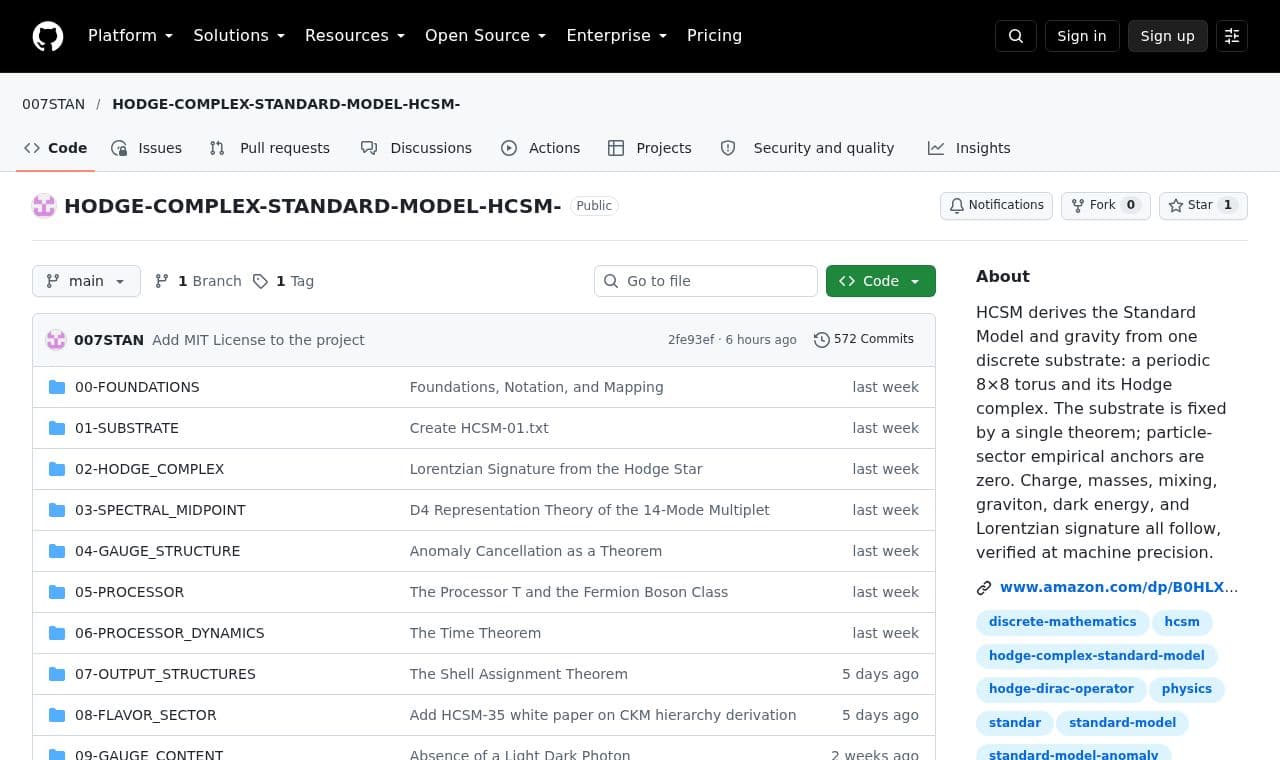Viewport: 1280px width, 760px height.
Task: Expand the Open Source menu
Action: click(x=486, y=36)
